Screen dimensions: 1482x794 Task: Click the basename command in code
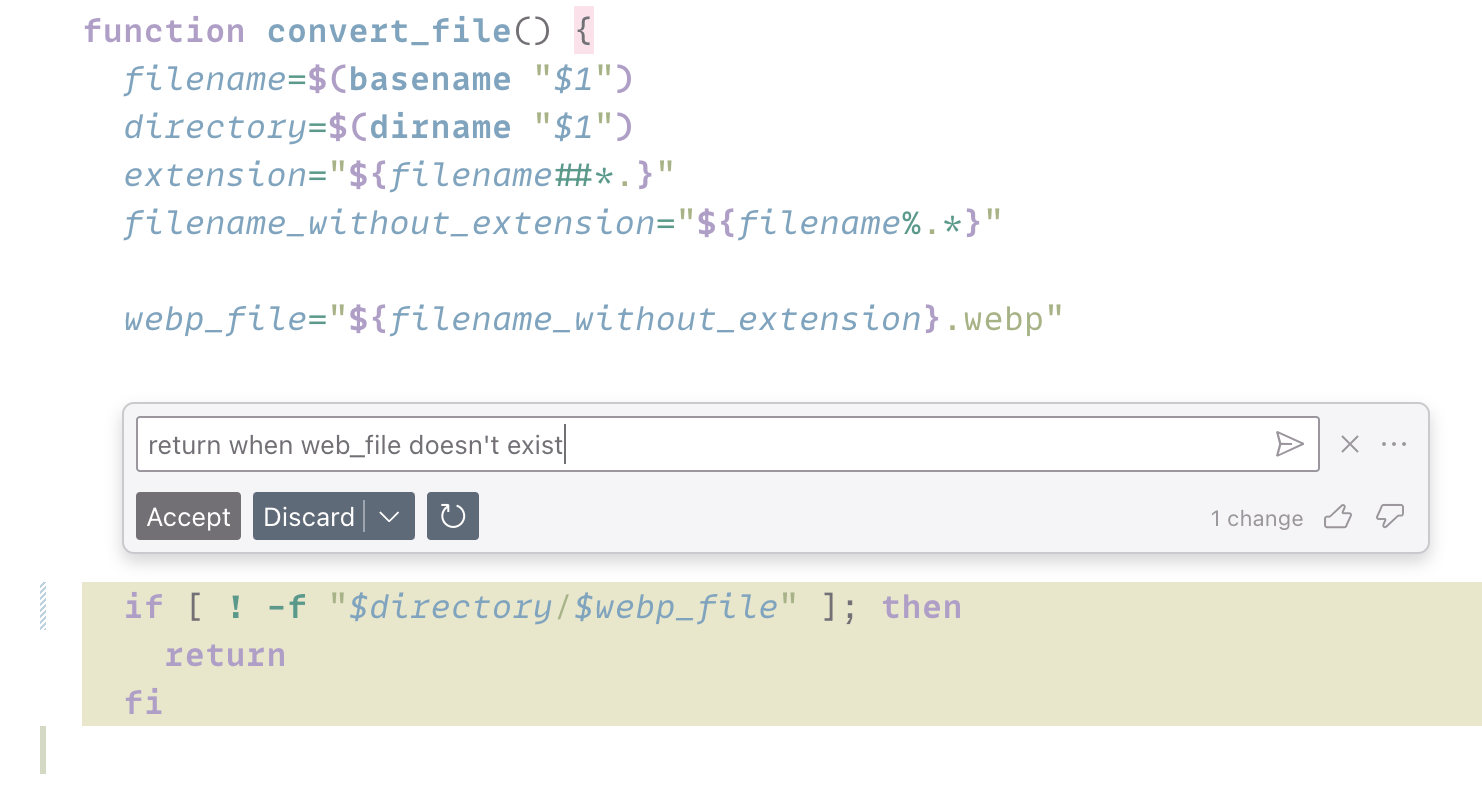tap(429, 79)
